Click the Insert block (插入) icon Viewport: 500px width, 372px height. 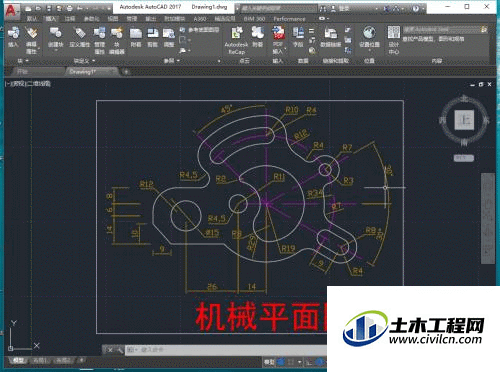(13, 37)
